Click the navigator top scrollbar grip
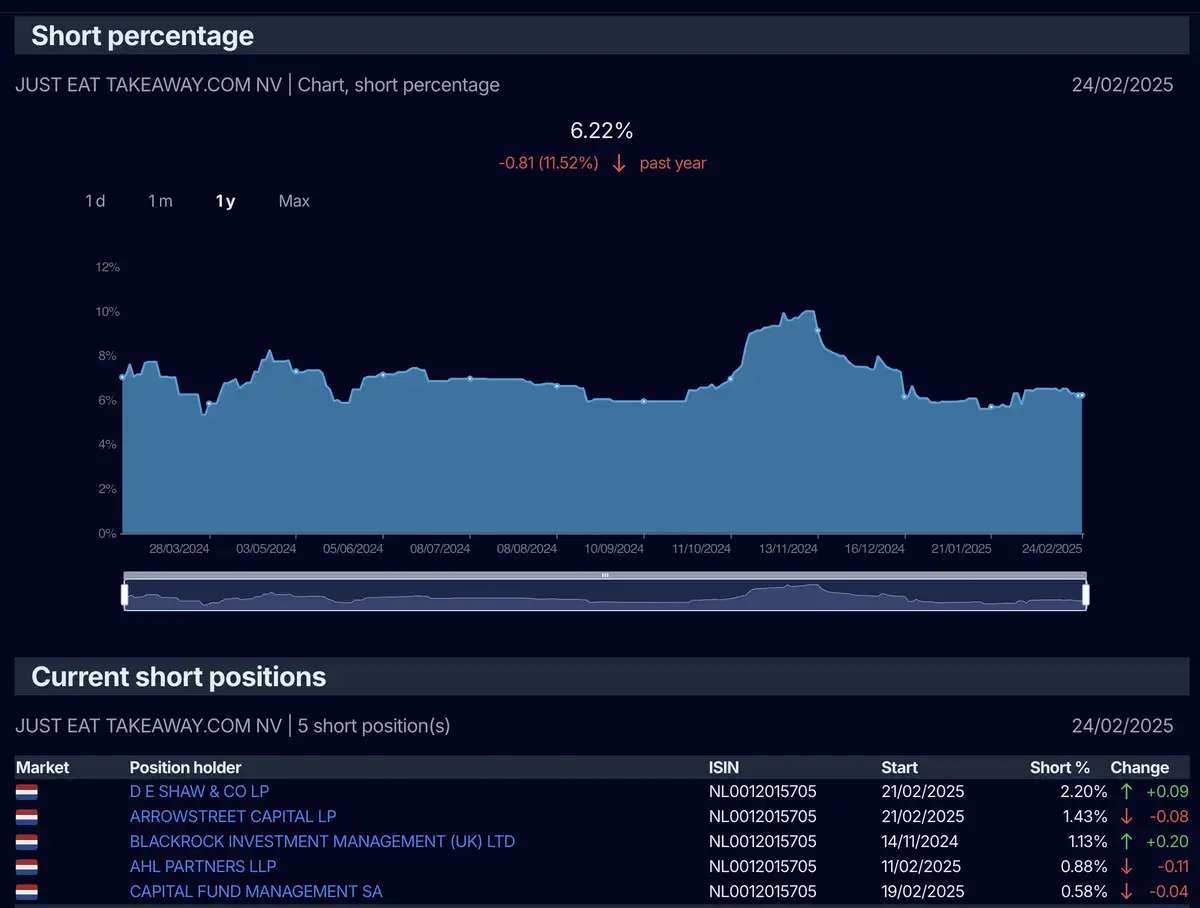Screen dimensions: 1200x908 605,575
